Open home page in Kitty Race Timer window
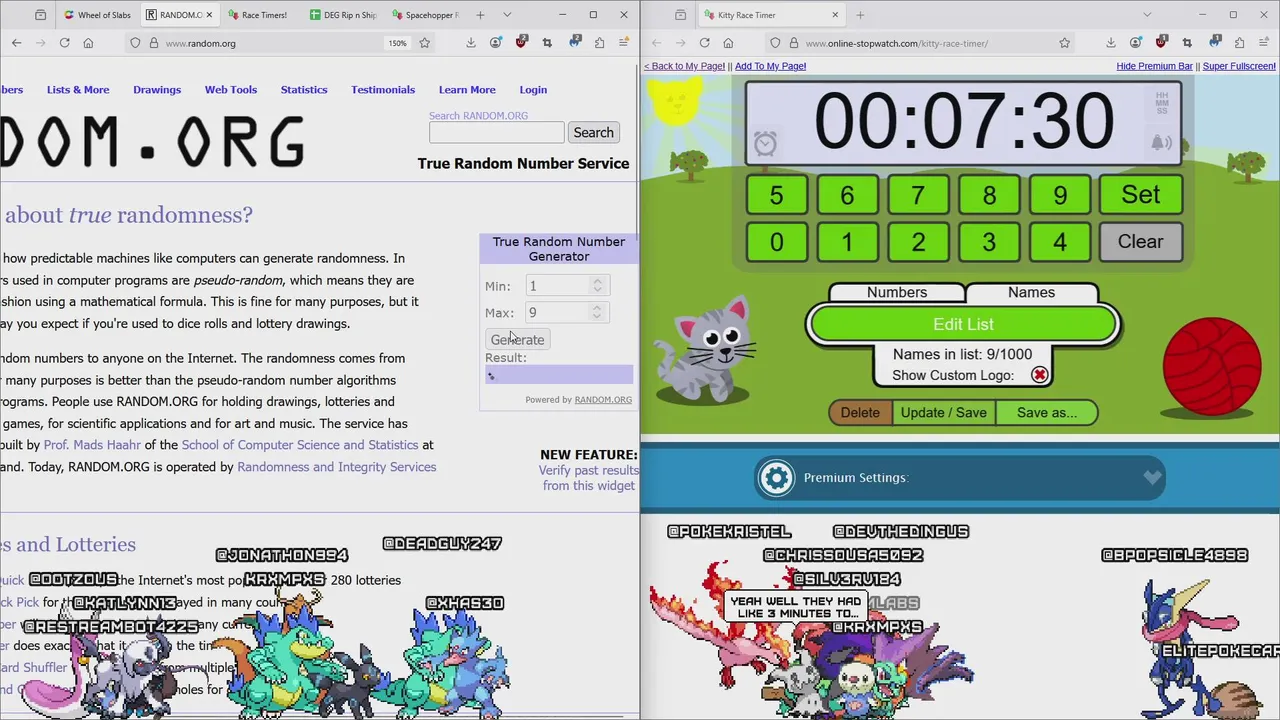 728,43
